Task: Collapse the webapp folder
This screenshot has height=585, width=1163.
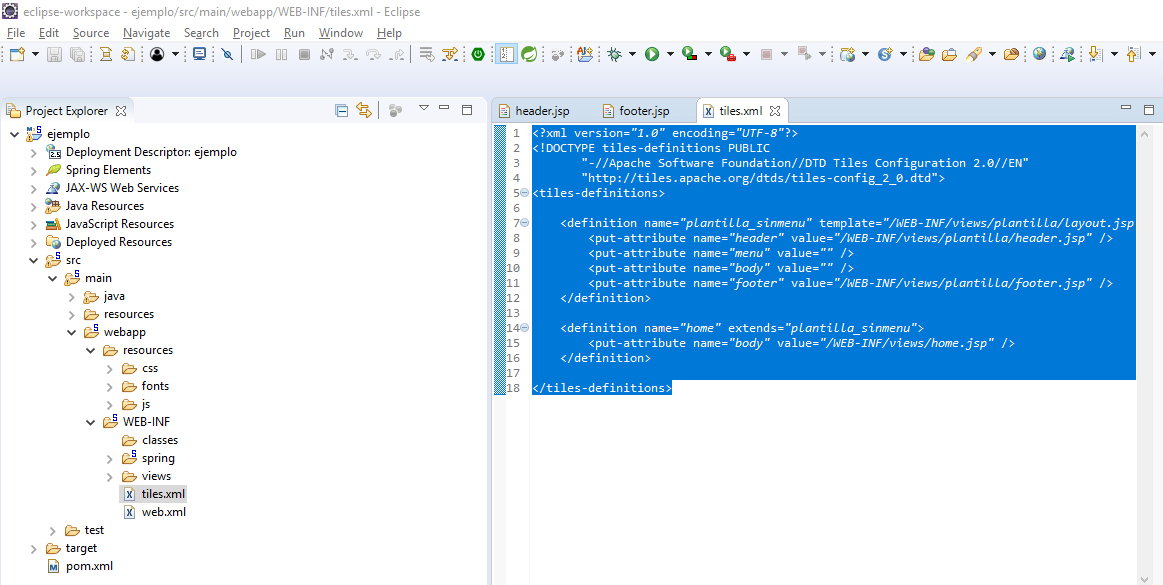Action: [x=72, y=332]
